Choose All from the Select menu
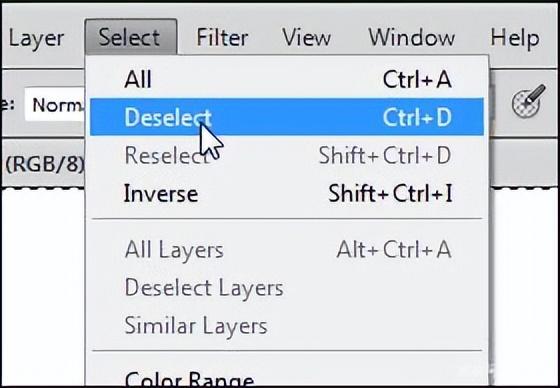560x388 pixels. 287,79
